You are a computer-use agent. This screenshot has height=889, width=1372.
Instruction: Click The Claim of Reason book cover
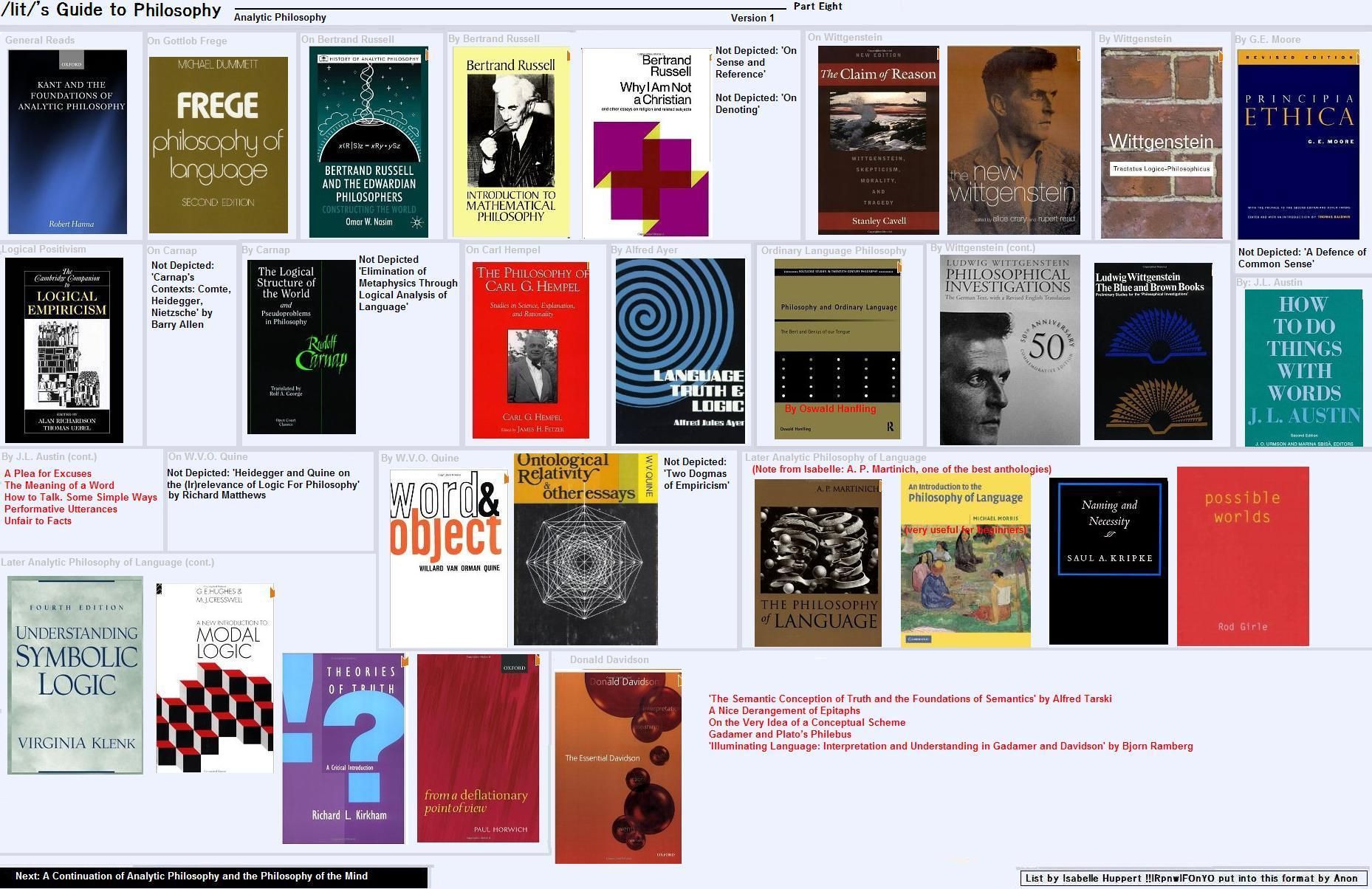[878, 140]
